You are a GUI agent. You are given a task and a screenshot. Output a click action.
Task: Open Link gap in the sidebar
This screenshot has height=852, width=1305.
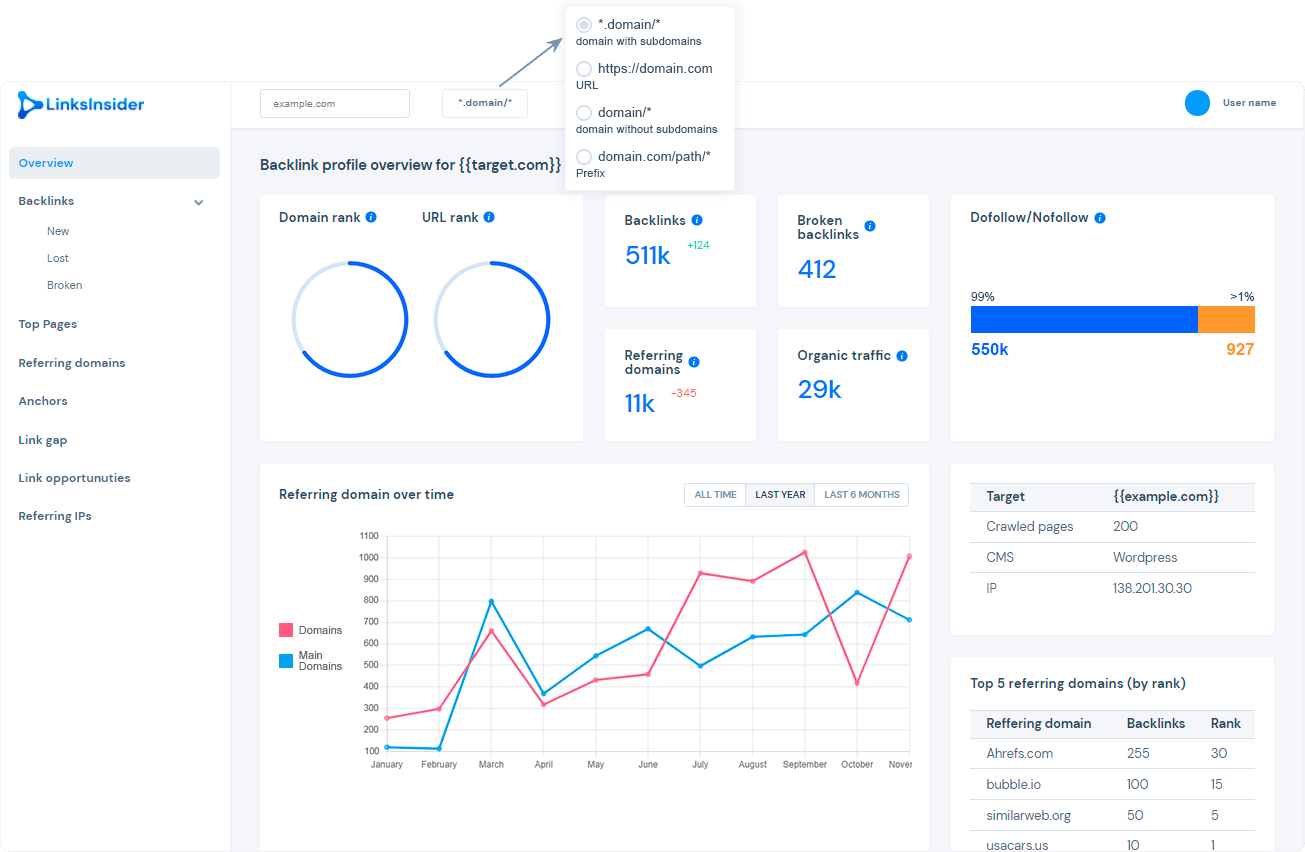[x=43, y=440]
